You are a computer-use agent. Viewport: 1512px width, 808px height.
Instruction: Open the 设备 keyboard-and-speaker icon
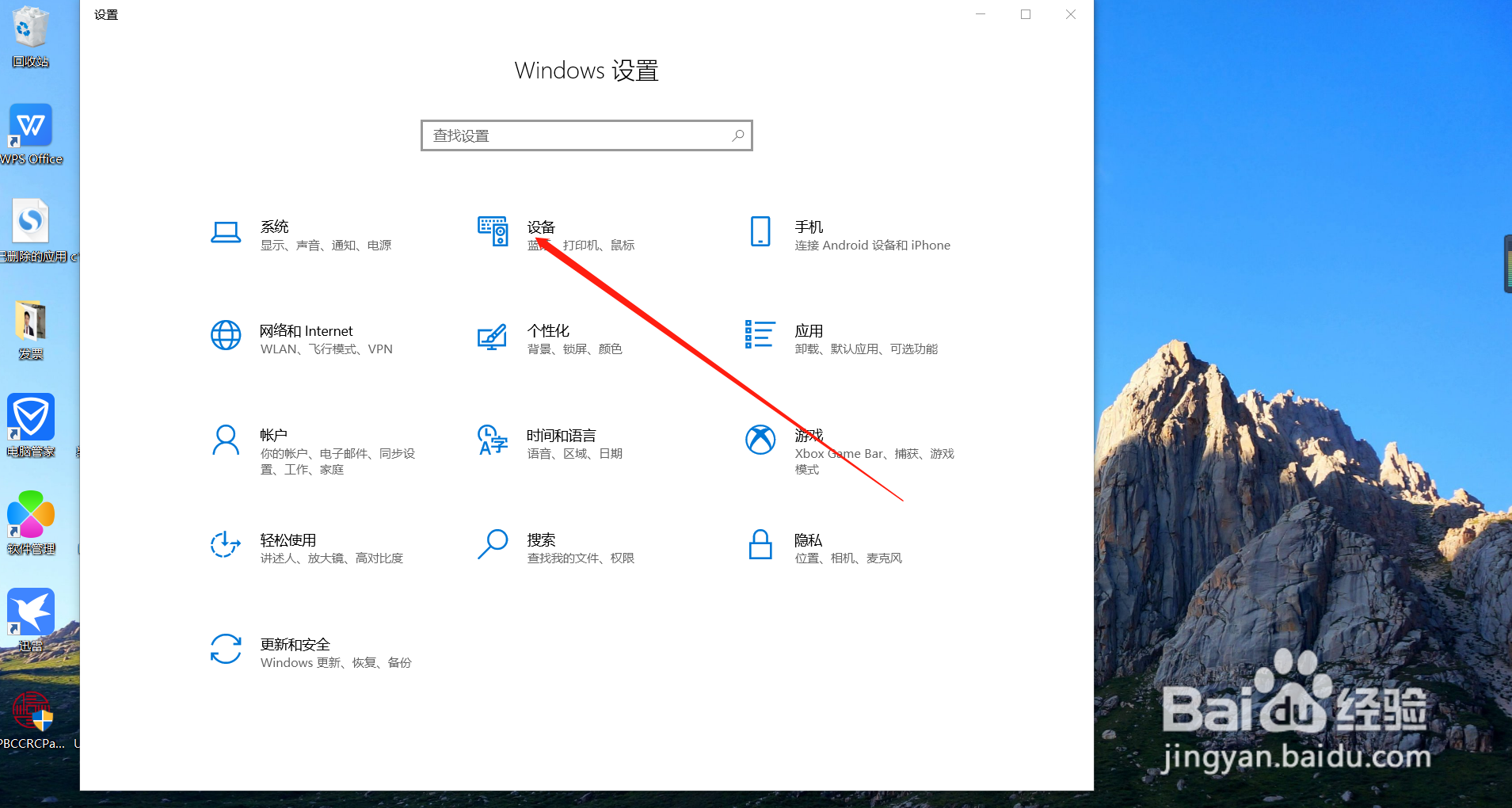pyautogui.click(x=493, y=231)
